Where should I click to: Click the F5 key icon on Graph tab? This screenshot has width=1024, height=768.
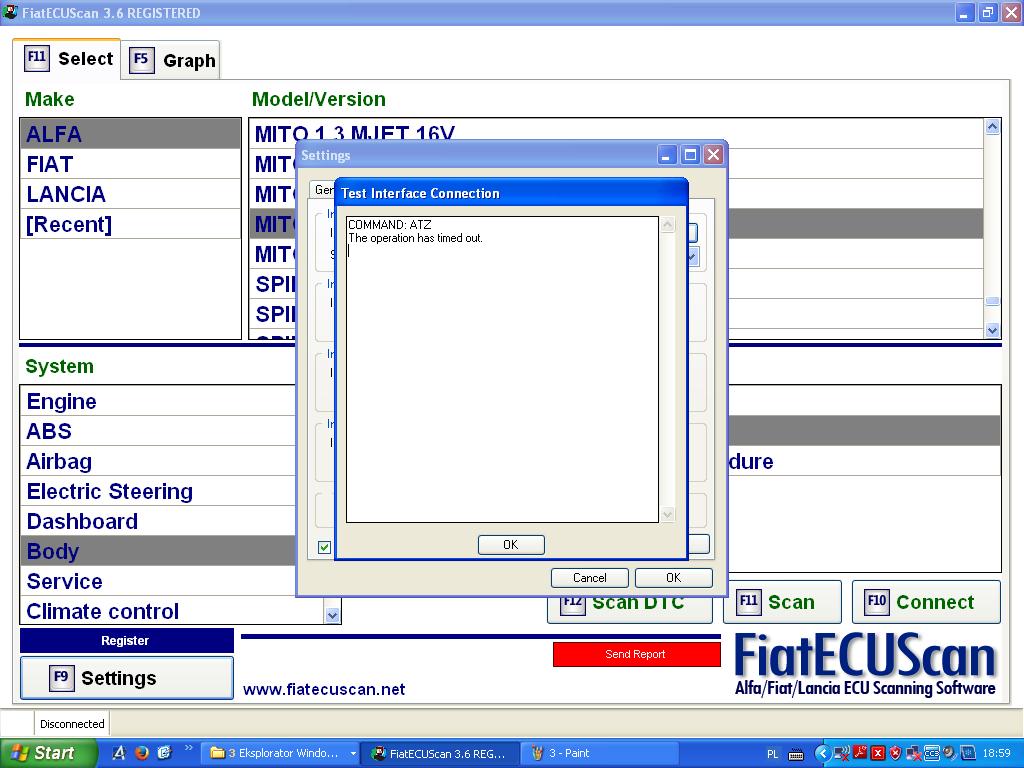coord(142,59)
